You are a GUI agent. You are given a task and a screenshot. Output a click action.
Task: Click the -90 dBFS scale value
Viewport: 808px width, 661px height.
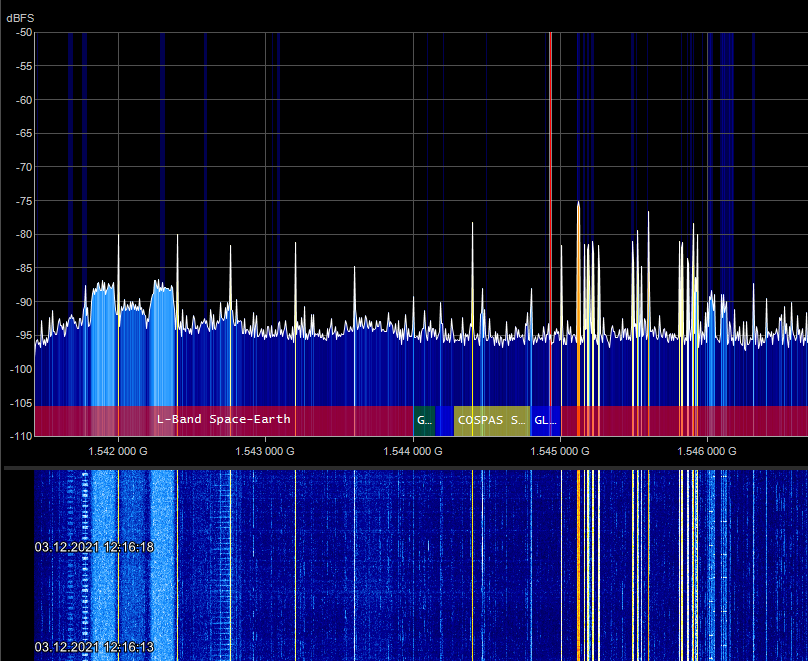[x=24, y=302]
